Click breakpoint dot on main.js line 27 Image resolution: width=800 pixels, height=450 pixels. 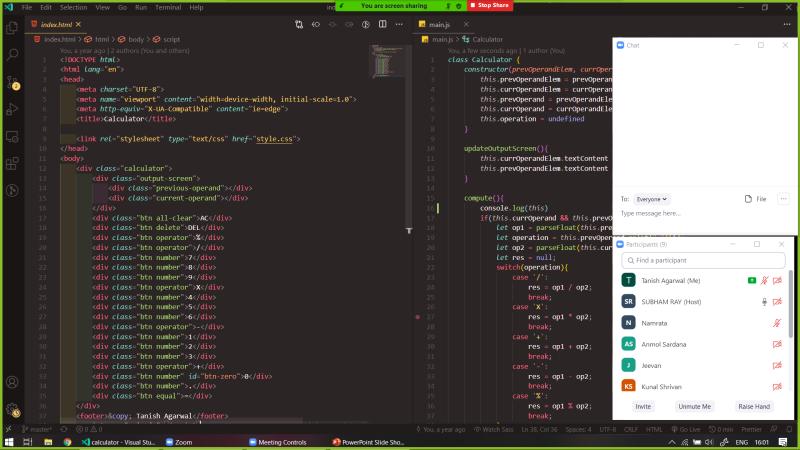coord(418,317)
